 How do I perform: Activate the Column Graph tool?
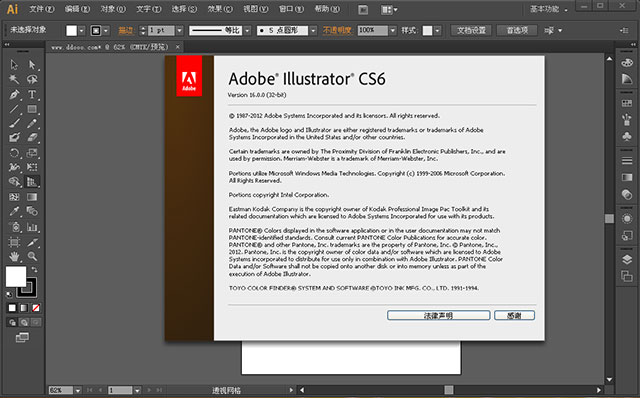coord(32,227)
